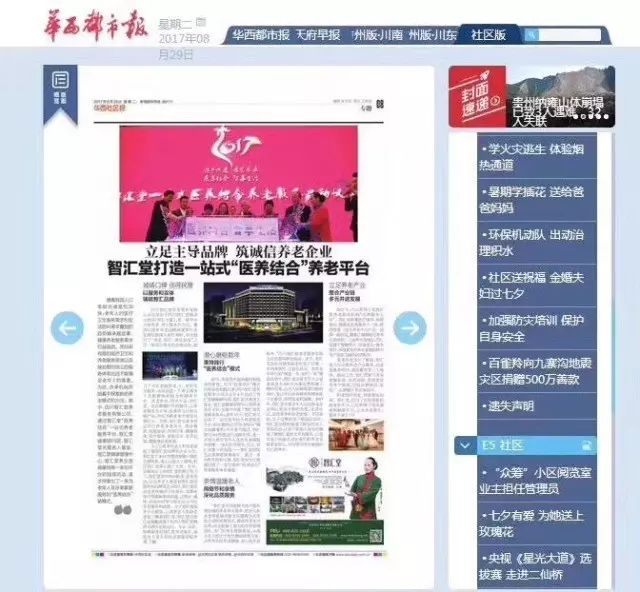Image resolution: width=640 pixels, height=592 pixels.
Task: Select the 社区版 tab
Action: [489, 35]
